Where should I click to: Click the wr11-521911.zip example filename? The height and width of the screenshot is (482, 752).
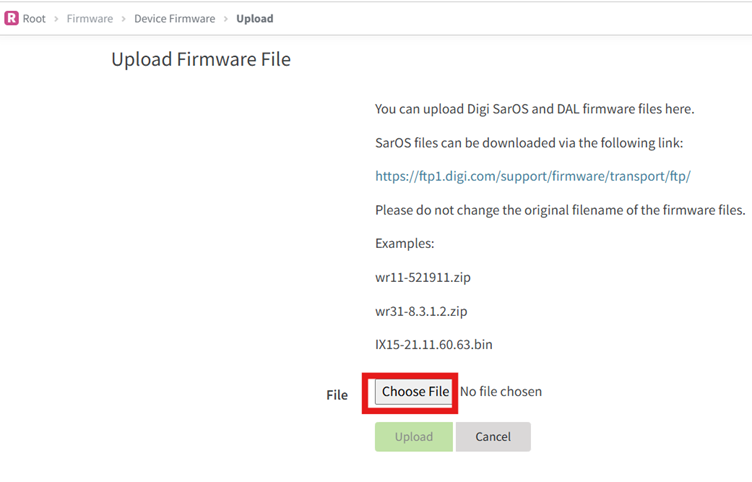(x=421, y=277)
